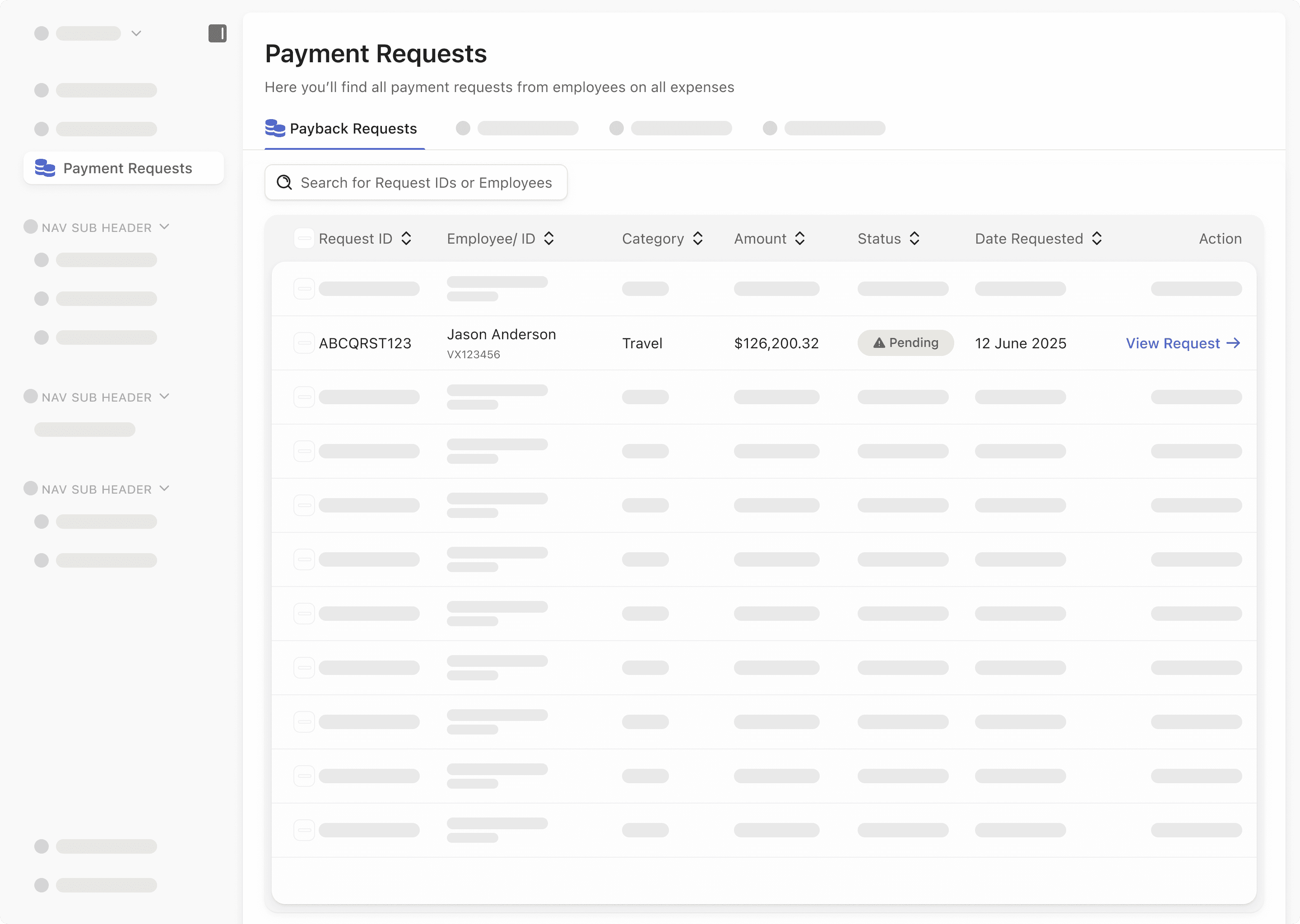Check the first placeholder row checkbox

point(304,288)
